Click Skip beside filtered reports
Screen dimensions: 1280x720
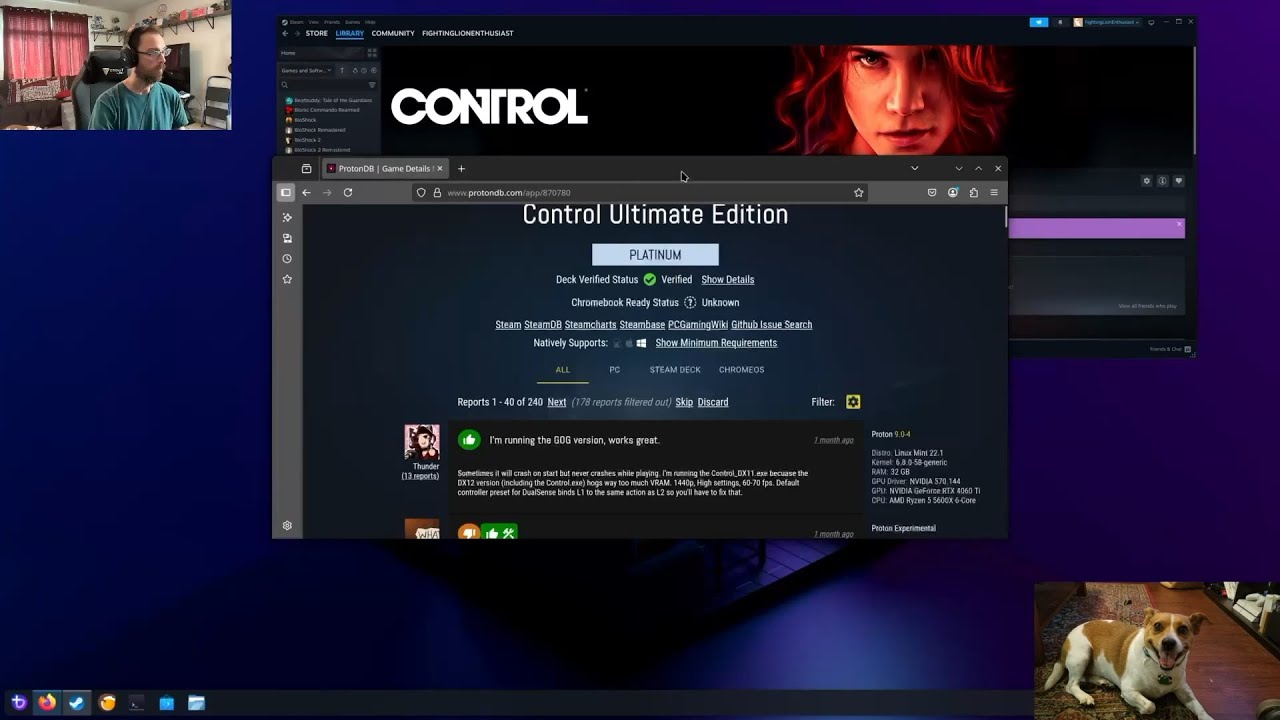[x=684, y=402]
